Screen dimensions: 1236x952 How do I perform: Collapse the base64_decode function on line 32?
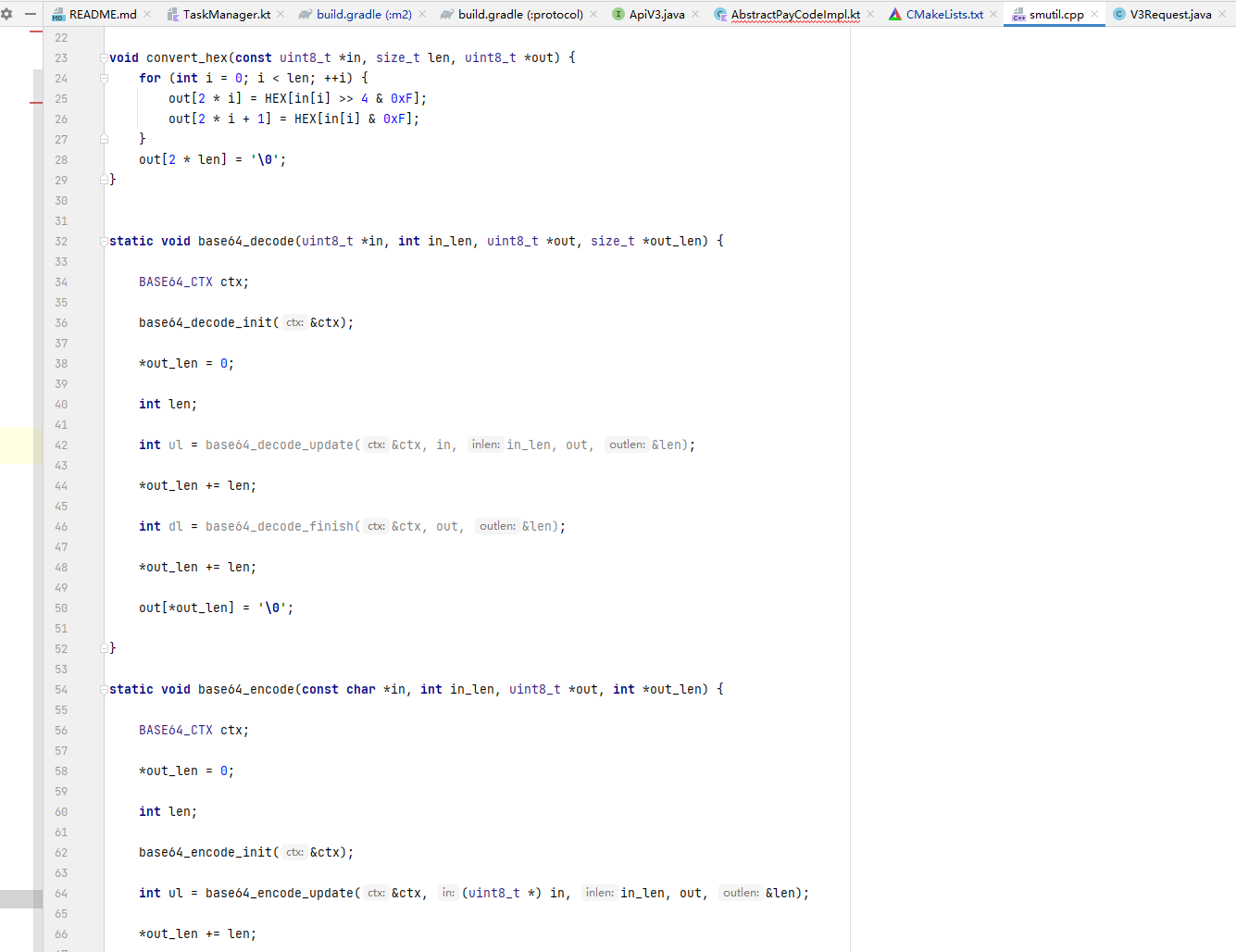104,241
